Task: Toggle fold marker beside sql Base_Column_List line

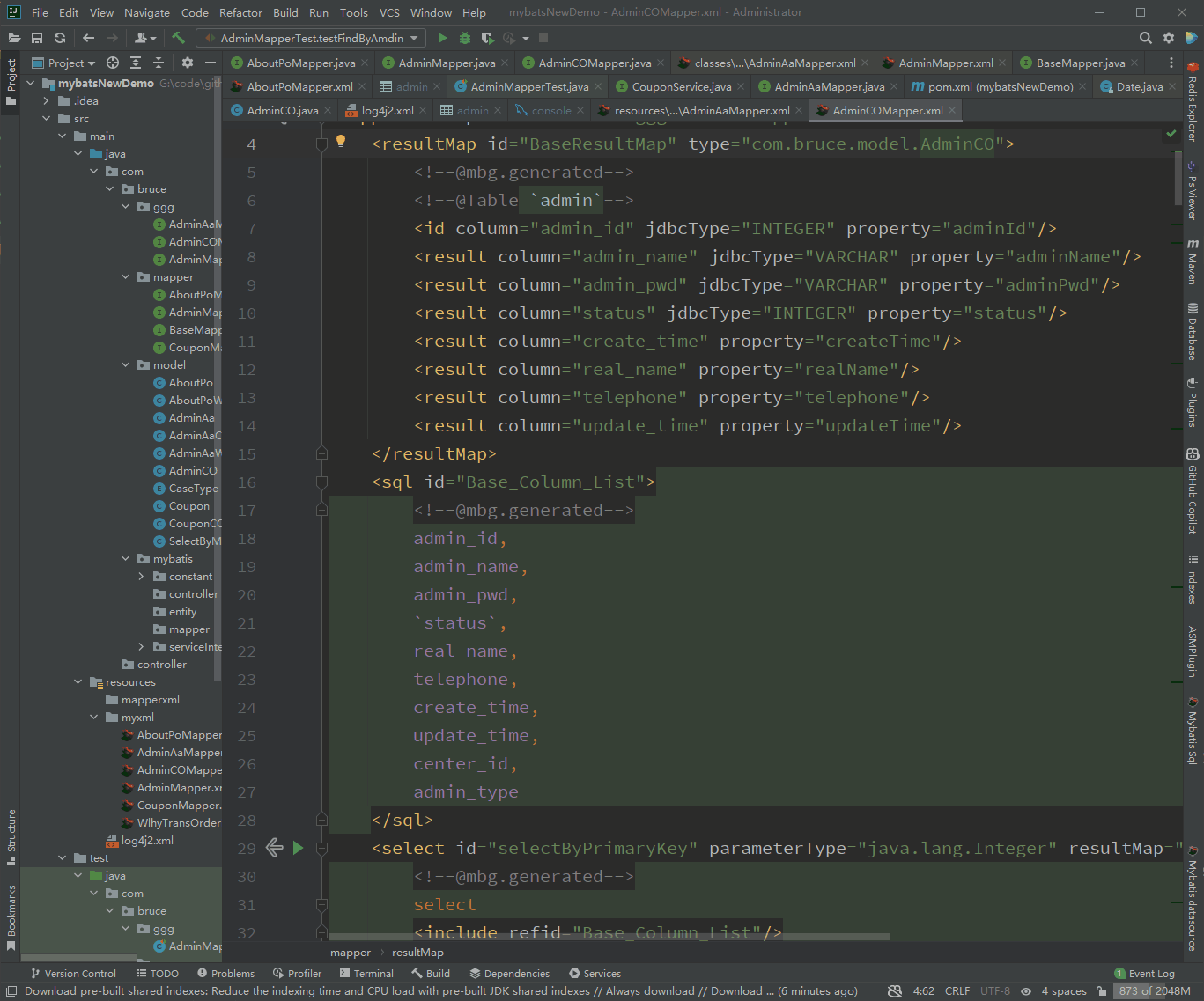Action: click(x=321, y=482)
